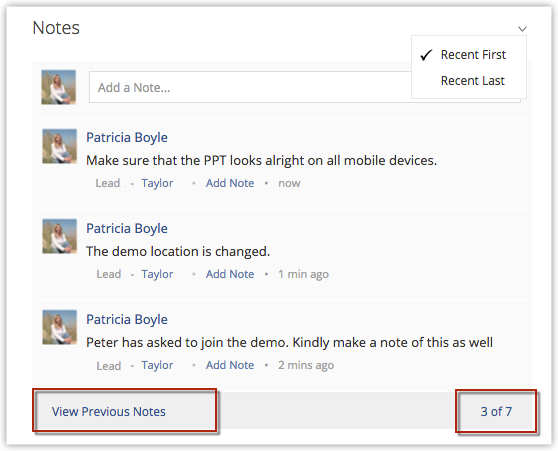
Task: Click the checkmark next to Recent First
Action: click(x=426, y=55)
